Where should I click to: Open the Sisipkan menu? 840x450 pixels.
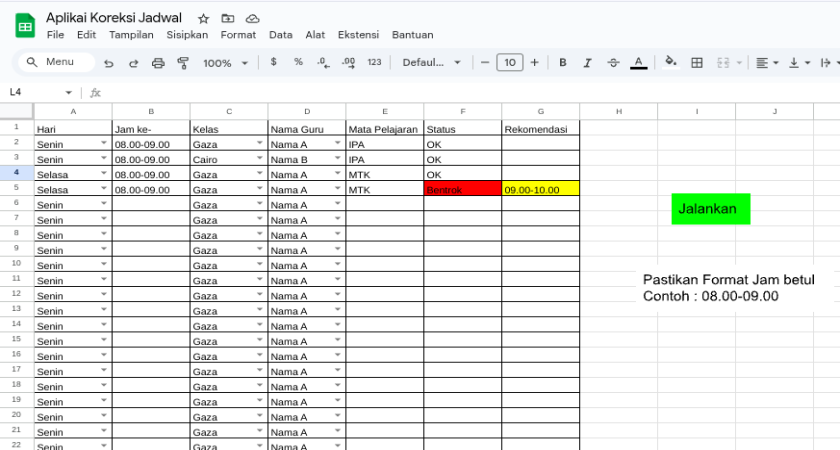point(187,34)
